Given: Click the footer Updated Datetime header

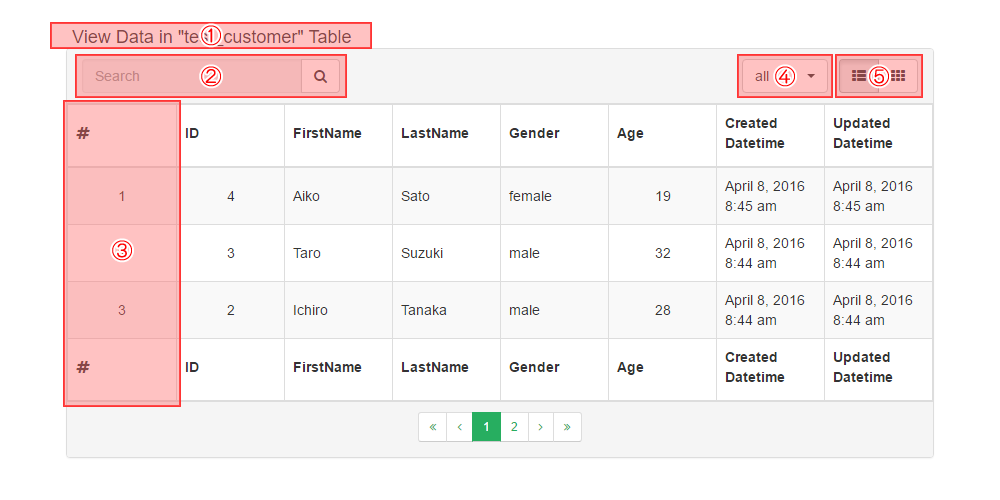Looking at the screenshot, I should coord(862,367).
